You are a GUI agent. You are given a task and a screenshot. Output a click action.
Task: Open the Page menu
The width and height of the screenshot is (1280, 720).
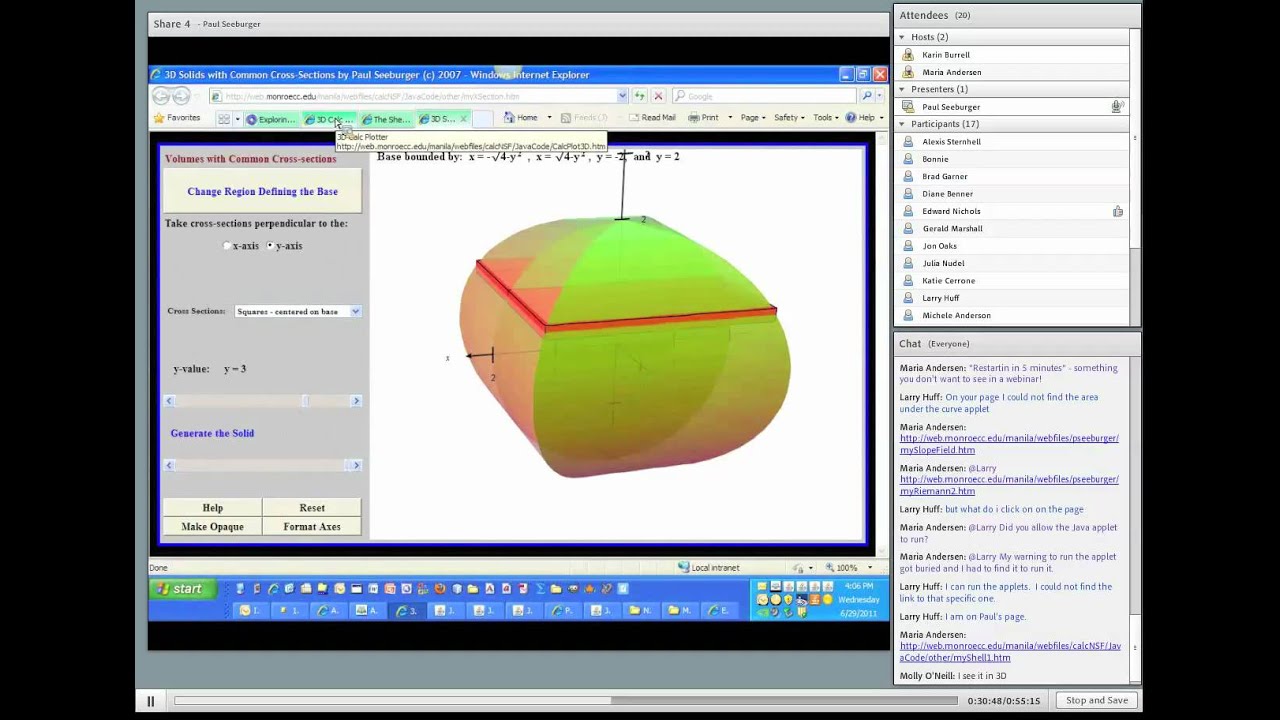coord(753,118)
